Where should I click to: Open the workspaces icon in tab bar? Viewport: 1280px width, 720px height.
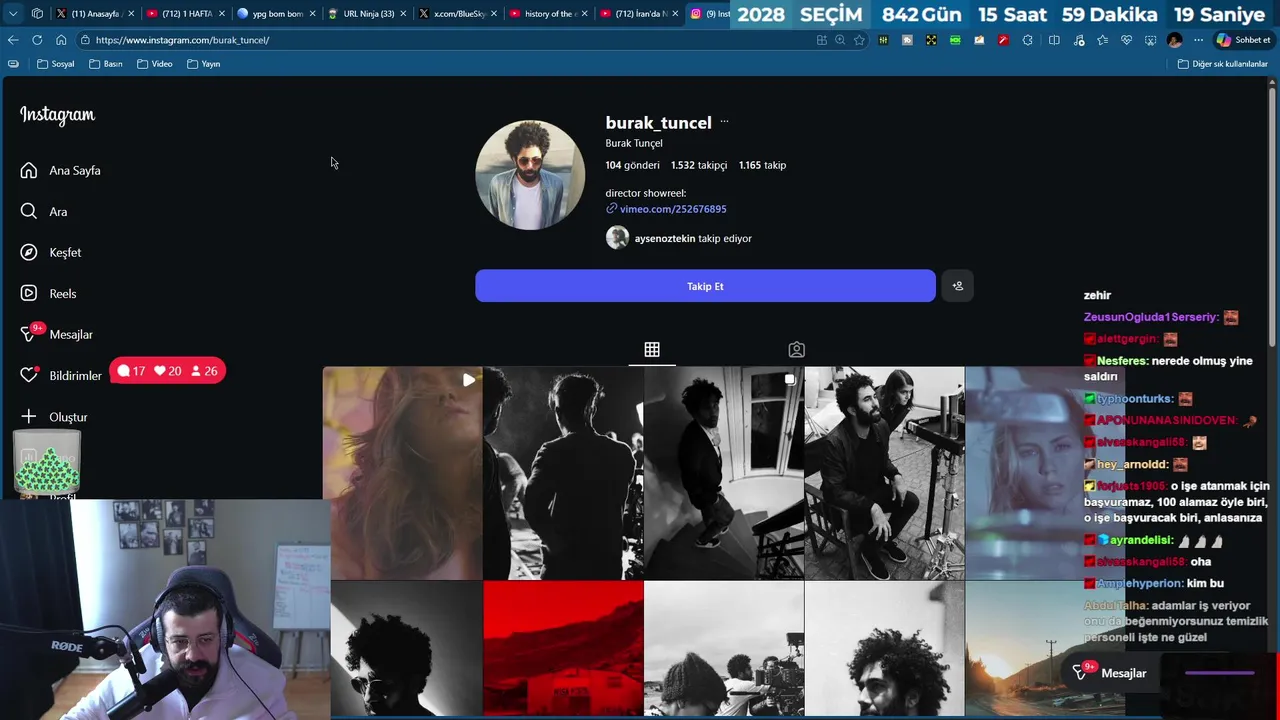[37, 13]
